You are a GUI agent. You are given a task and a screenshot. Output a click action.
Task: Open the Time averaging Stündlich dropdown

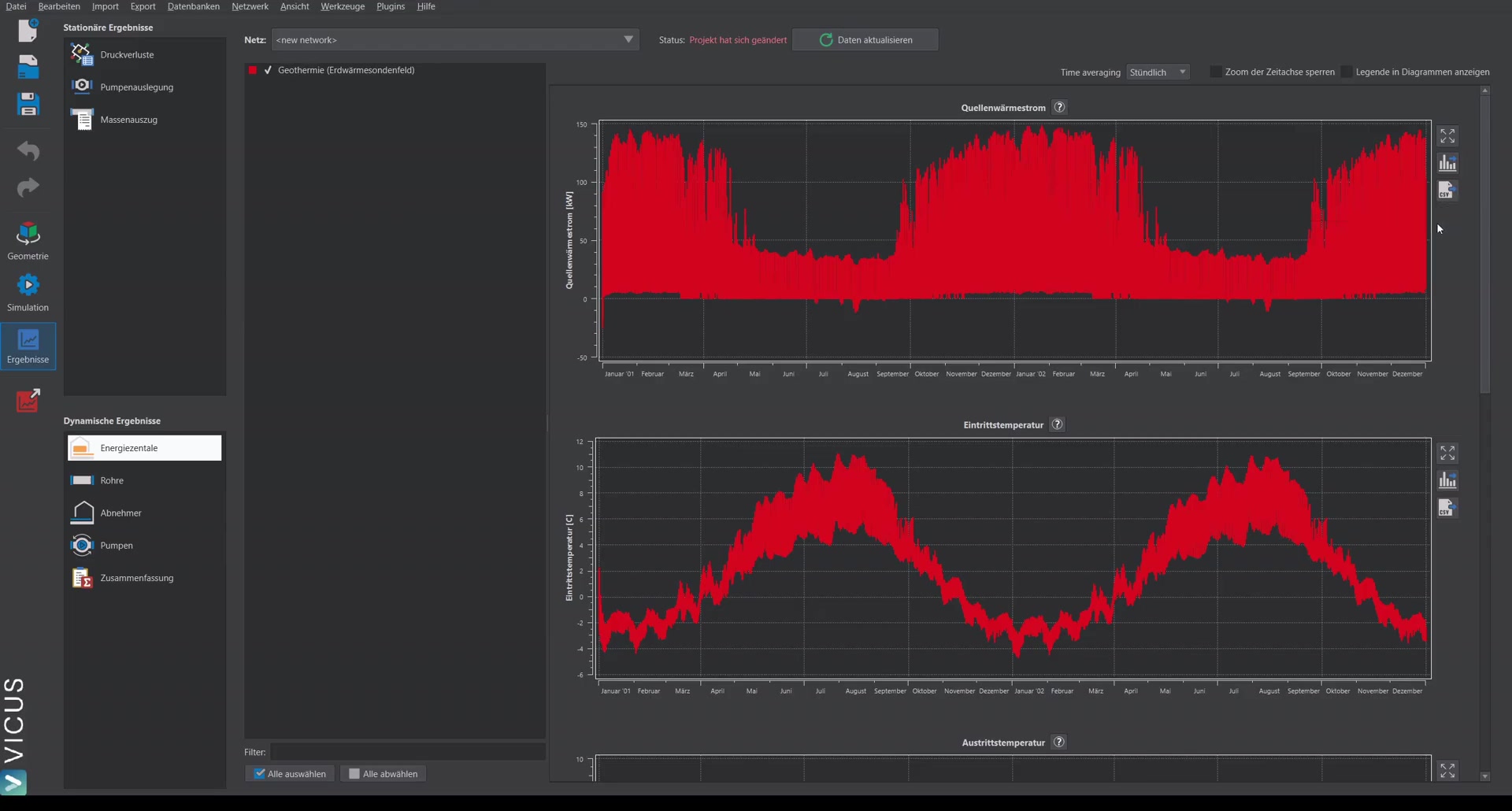pyautogui.click(x=1158, y=72)
